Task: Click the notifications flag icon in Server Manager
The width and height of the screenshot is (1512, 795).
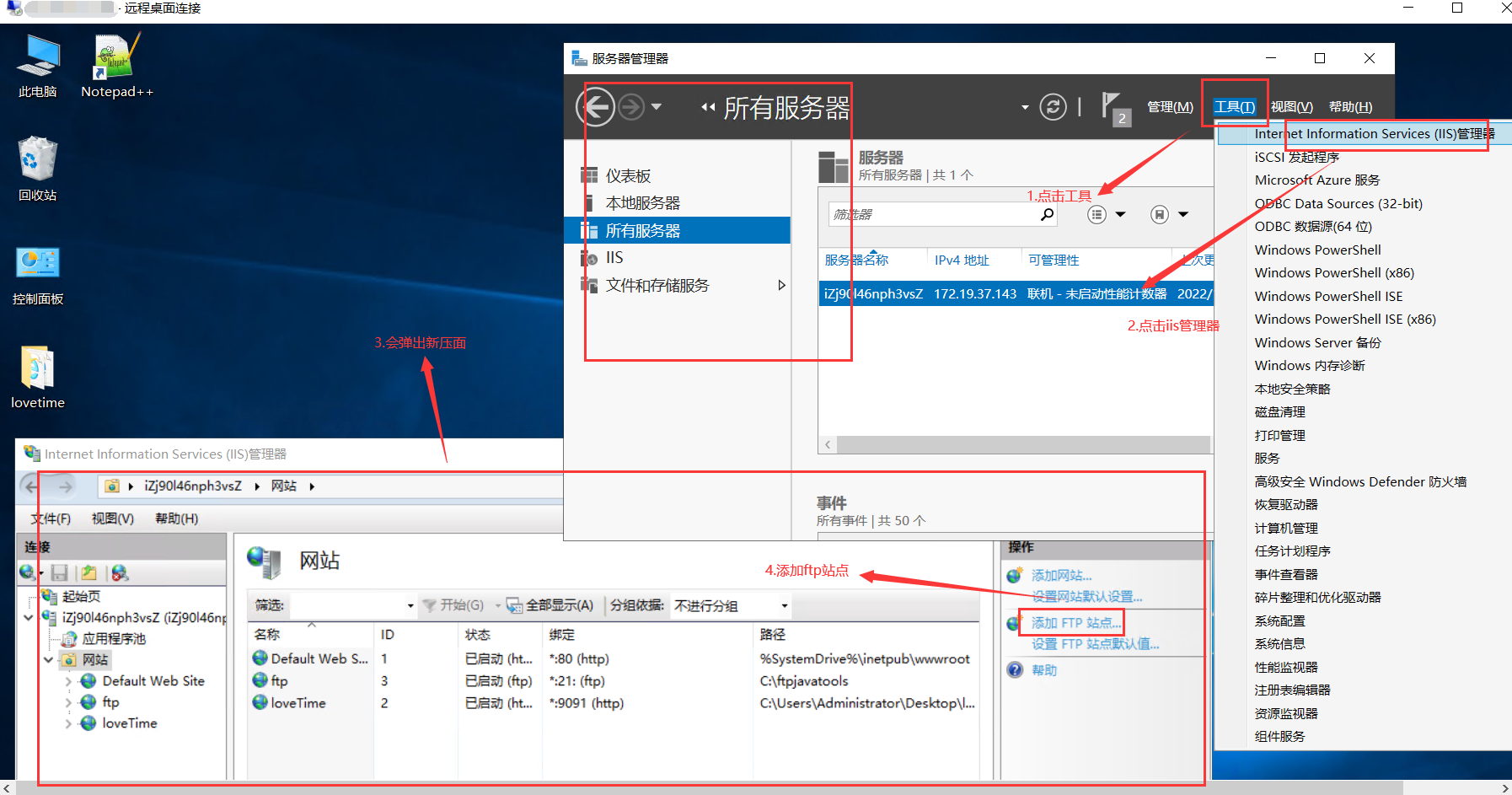Action: (x=1111, y=106)
